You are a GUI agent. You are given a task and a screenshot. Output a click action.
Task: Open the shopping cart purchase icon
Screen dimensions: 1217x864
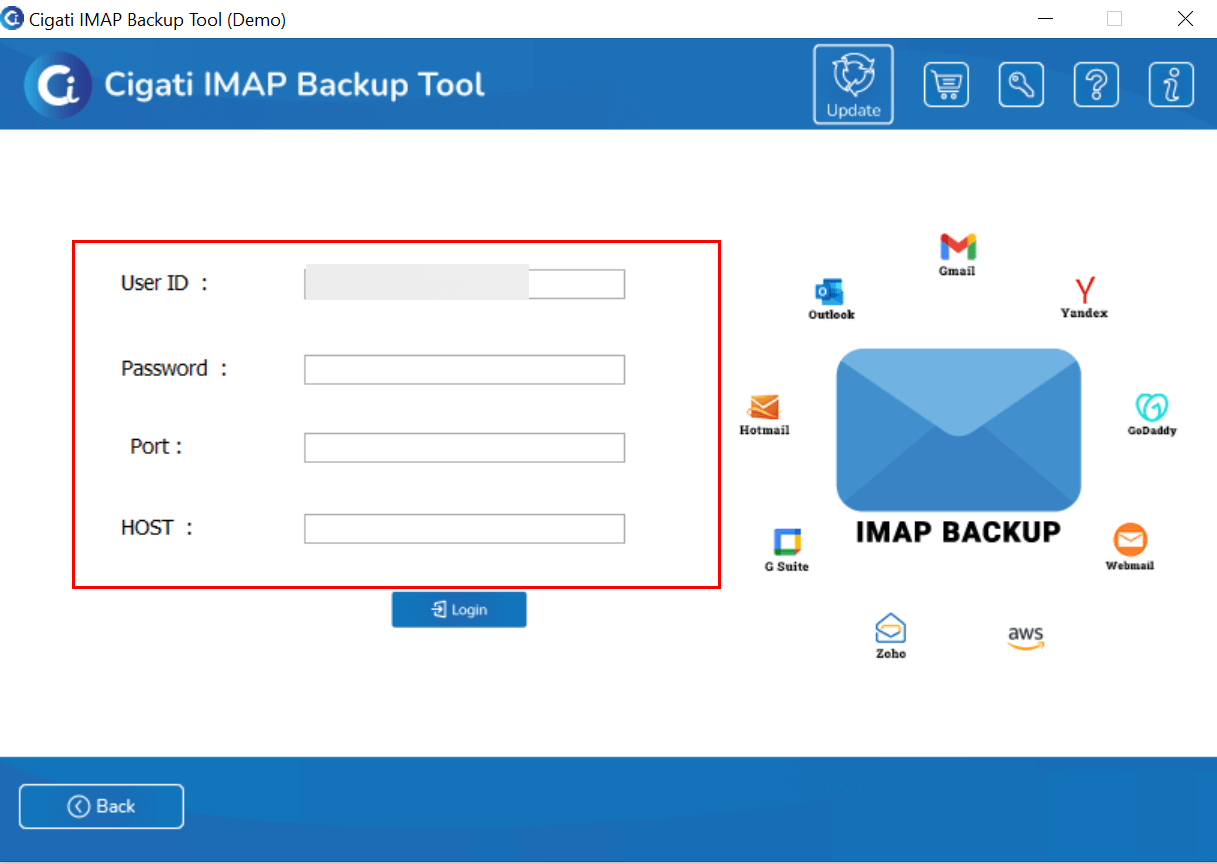[x=946, y=85]
